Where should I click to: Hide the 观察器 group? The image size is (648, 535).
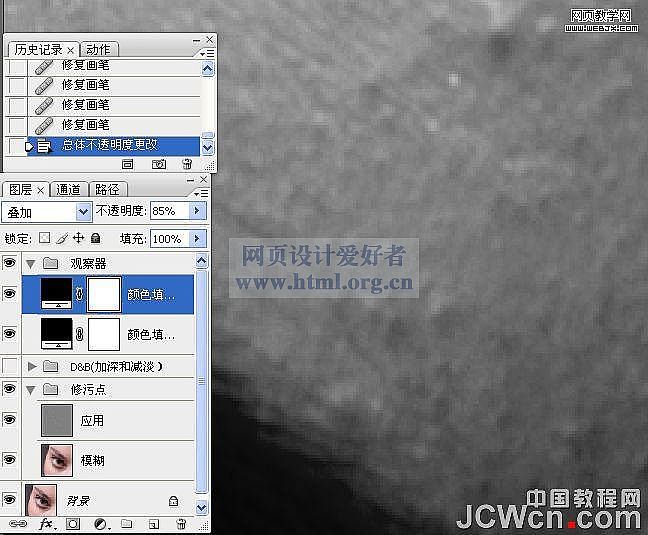[x=10, y=262]
